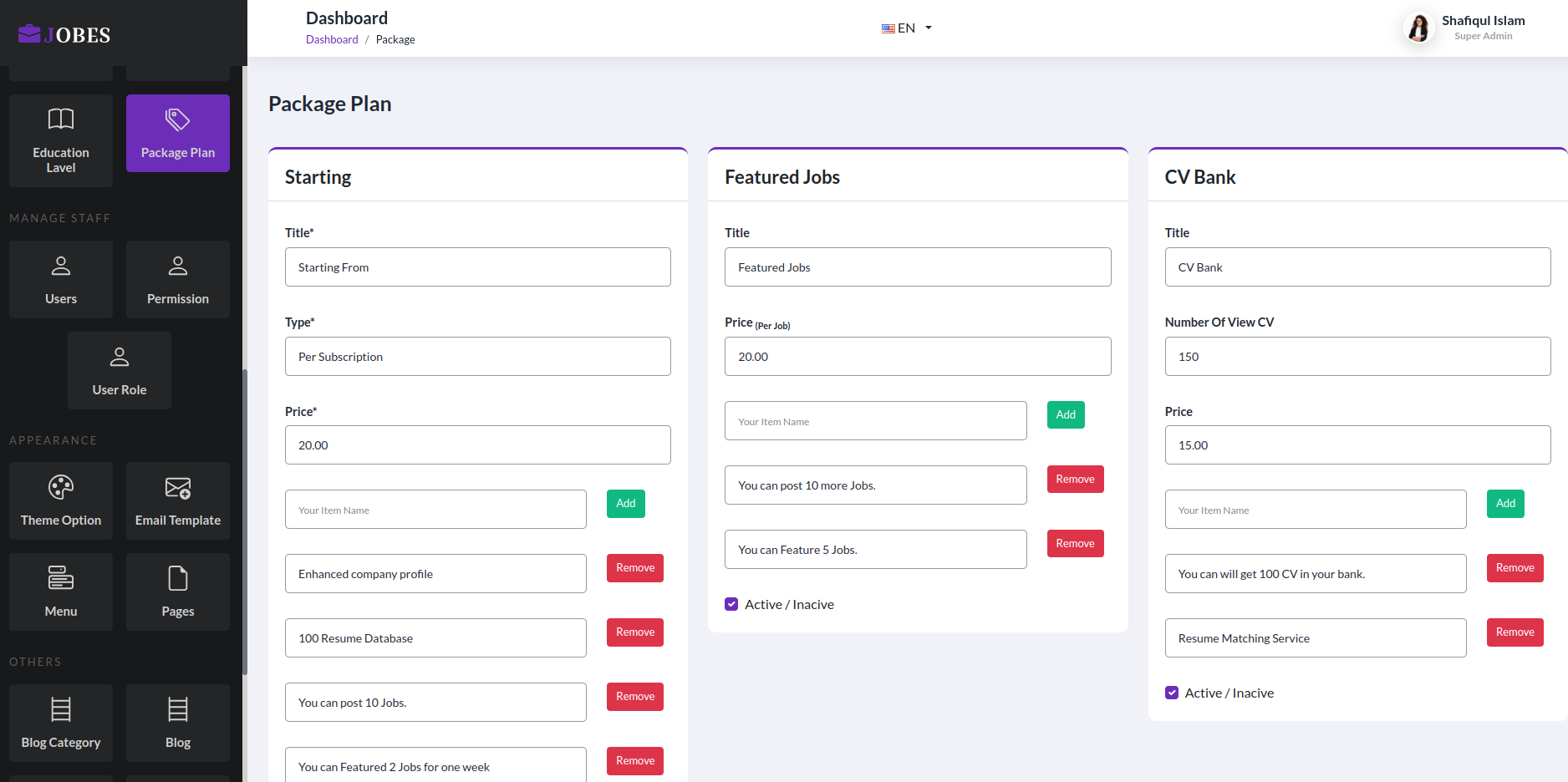
Task: Click the MANAGE STAFF section heading
Action: point(60,218)
